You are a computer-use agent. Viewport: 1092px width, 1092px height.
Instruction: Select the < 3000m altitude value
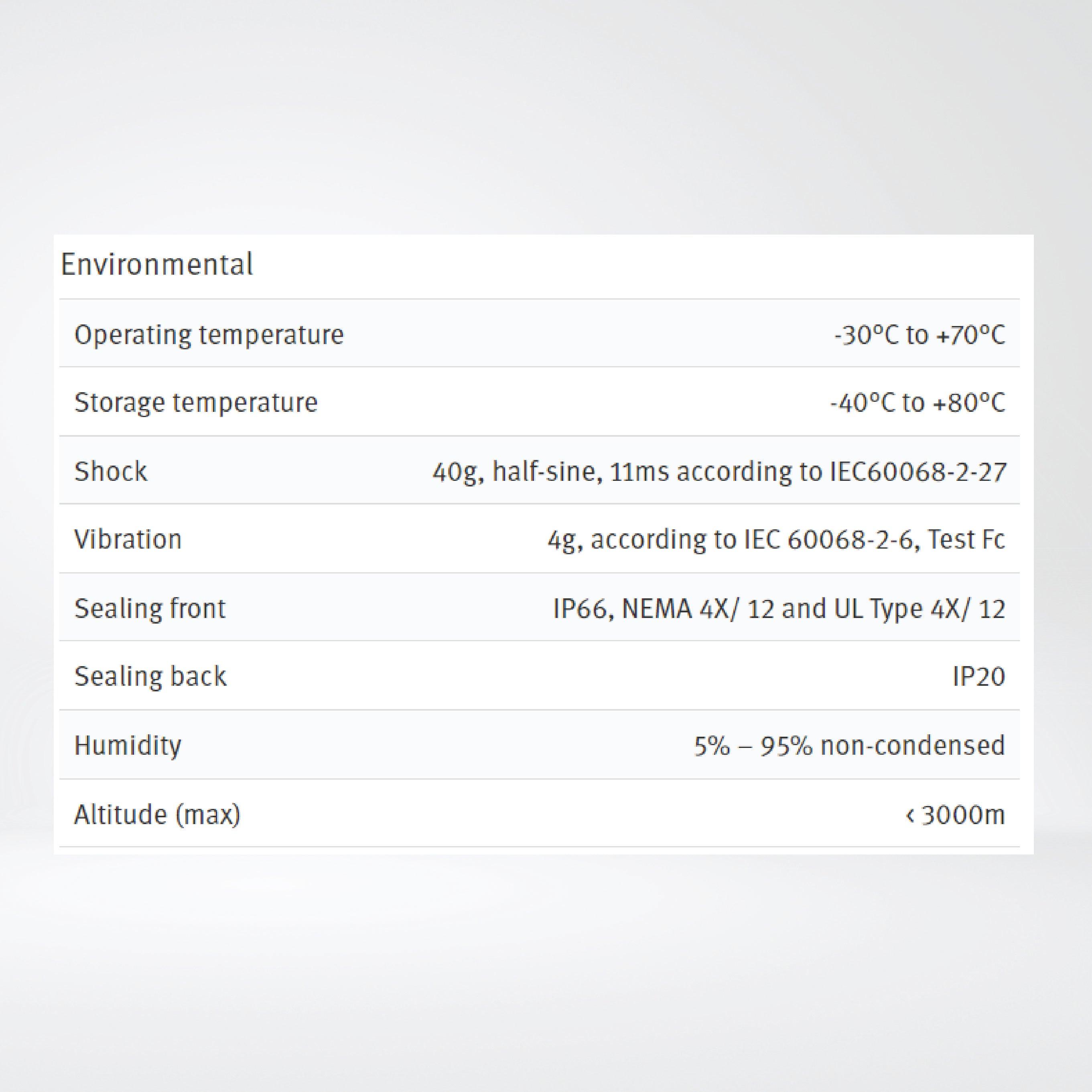click(x=955, y=815)
